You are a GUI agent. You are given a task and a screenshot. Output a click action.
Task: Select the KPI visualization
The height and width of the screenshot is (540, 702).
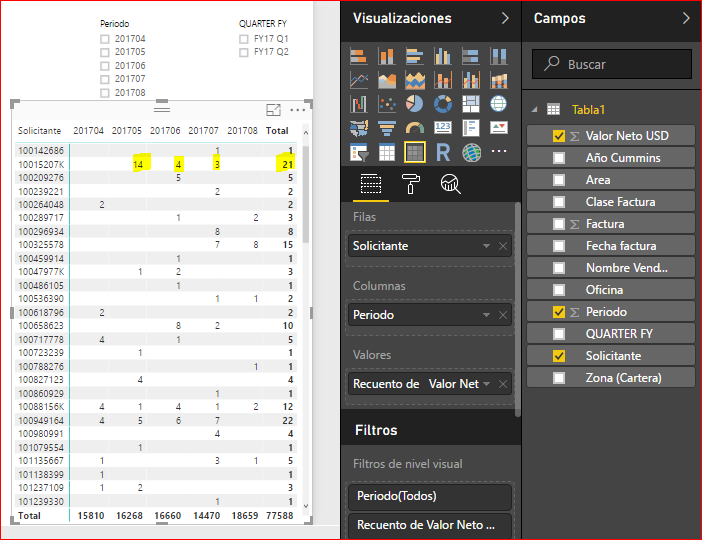pos(498,128)
